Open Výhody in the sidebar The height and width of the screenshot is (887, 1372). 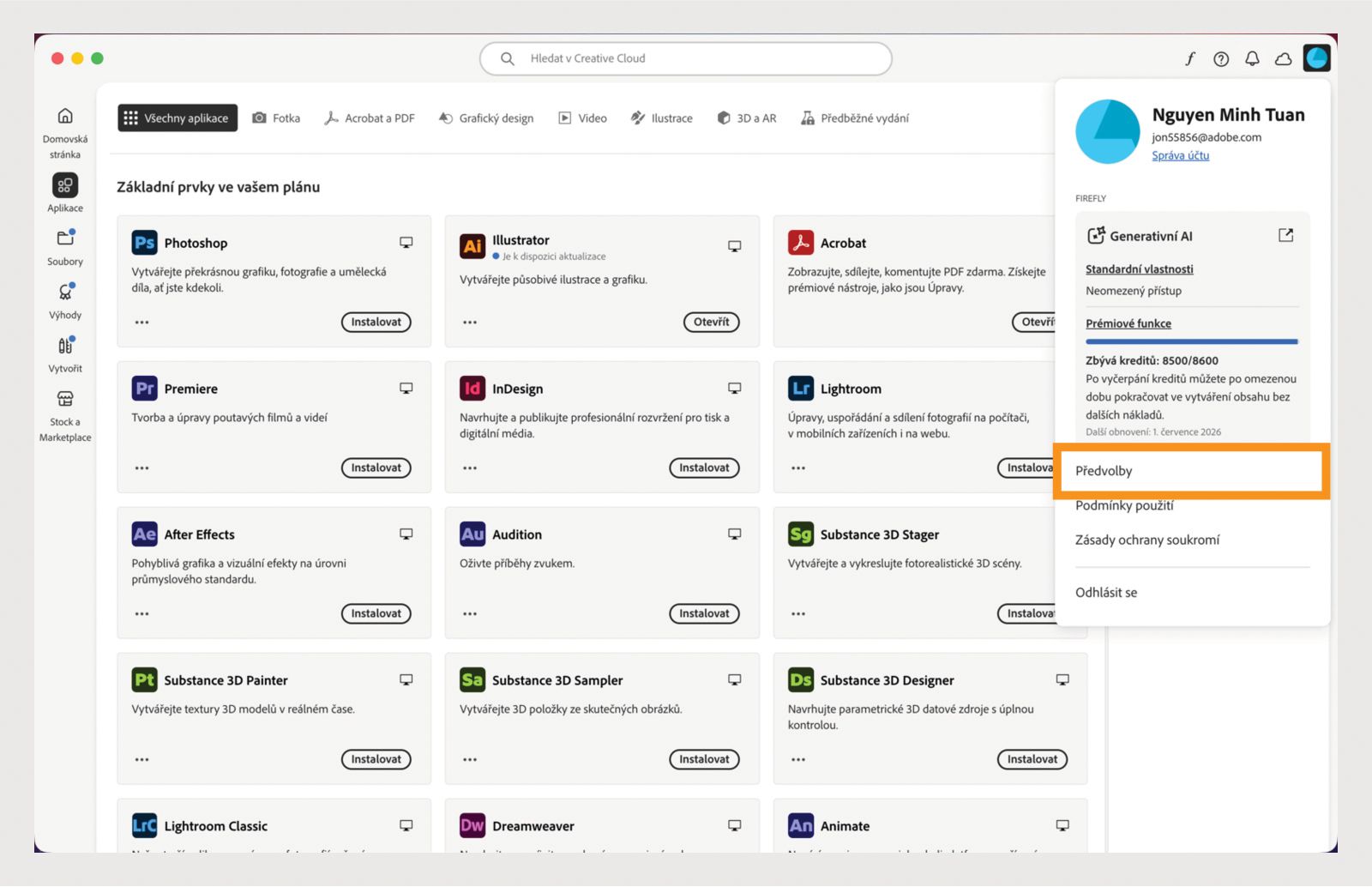(x=65, y=300)
